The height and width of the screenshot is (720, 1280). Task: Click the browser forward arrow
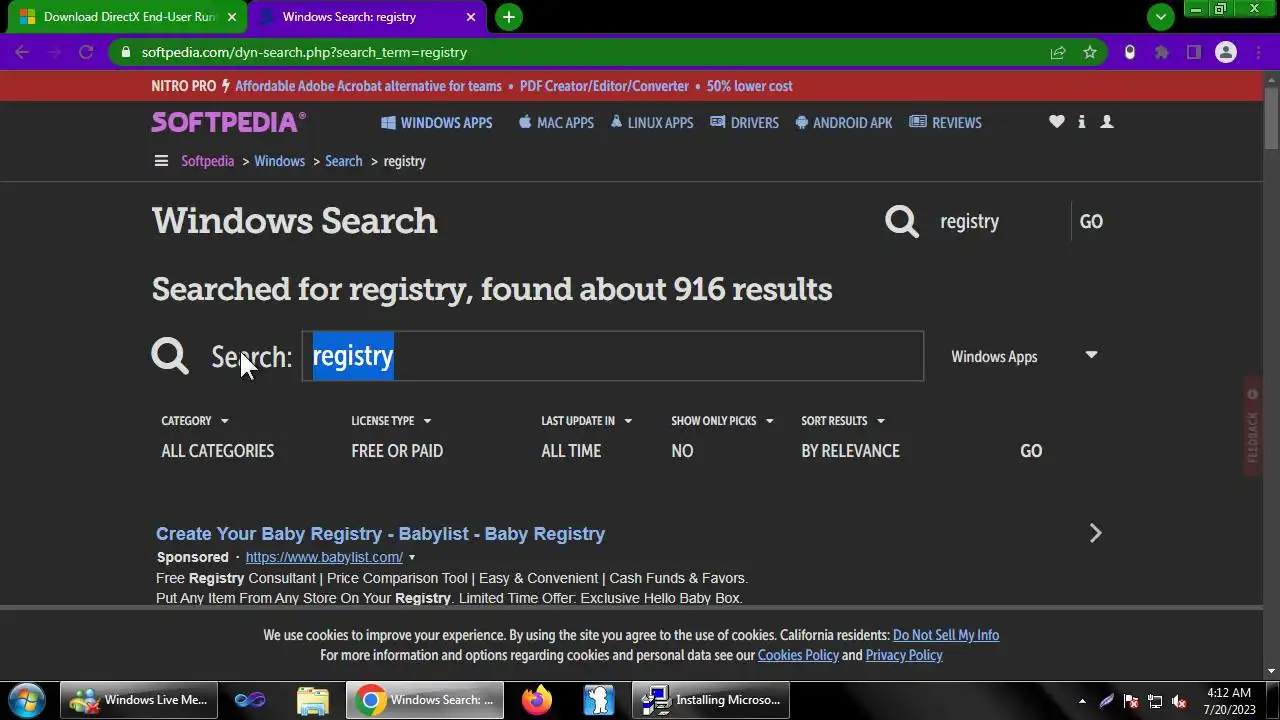pos(54,52)
